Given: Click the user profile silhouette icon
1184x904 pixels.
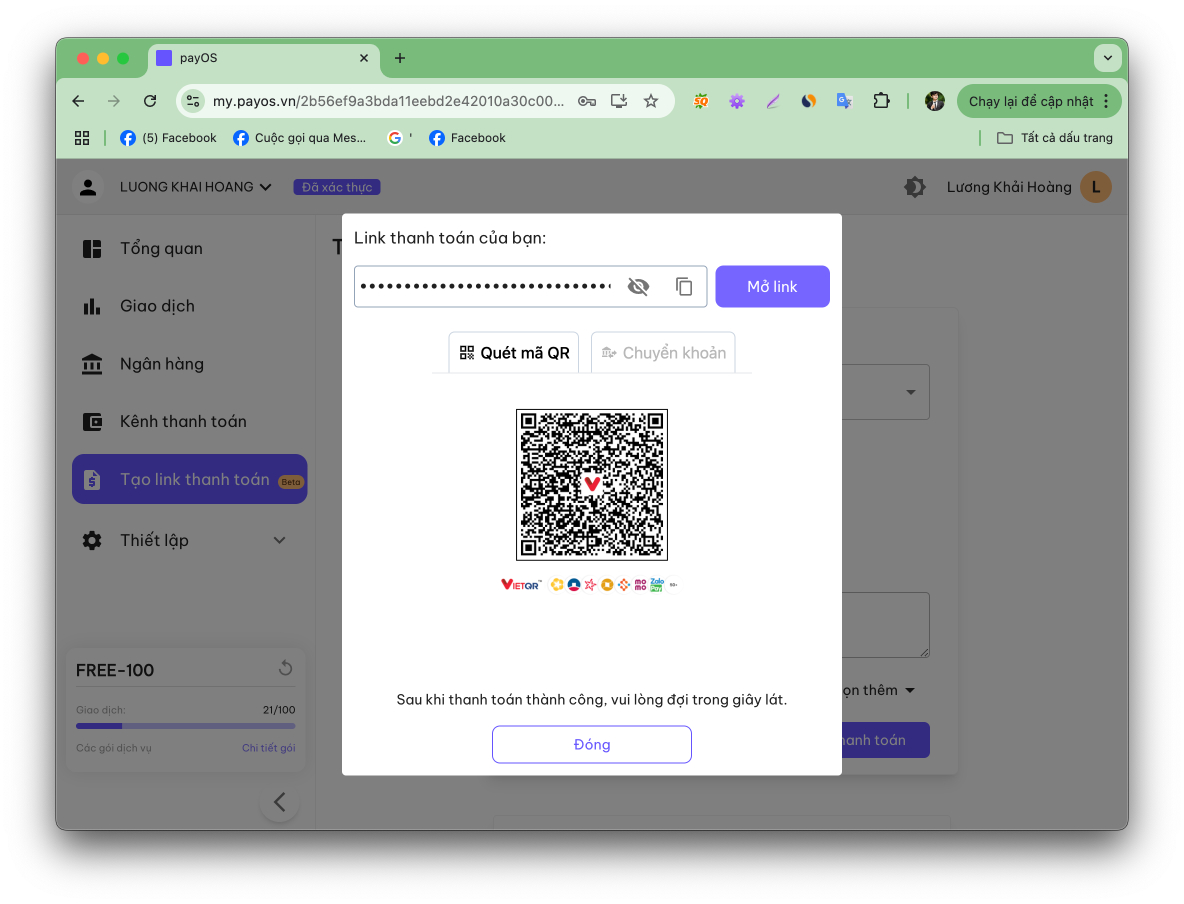Looking at the screenshot, I should tap(88, 187).
